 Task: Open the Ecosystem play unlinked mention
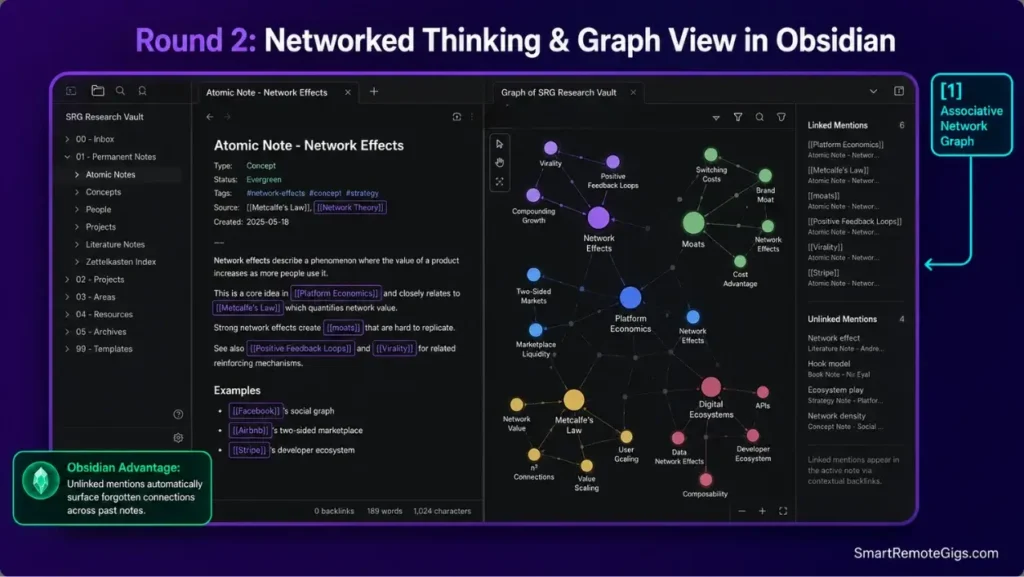point(835,390)
